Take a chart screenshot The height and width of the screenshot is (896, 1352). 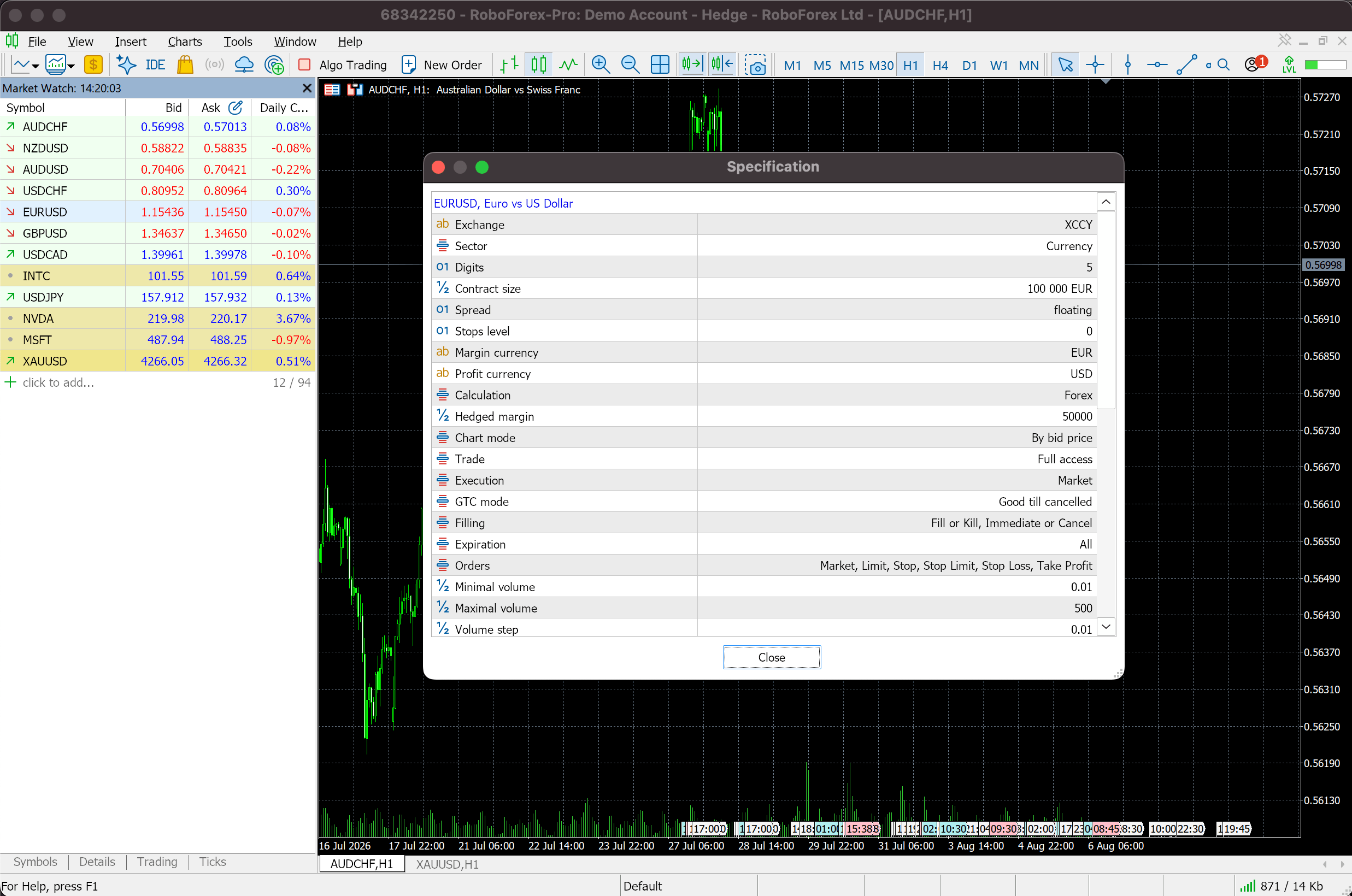tap(755, 64)
